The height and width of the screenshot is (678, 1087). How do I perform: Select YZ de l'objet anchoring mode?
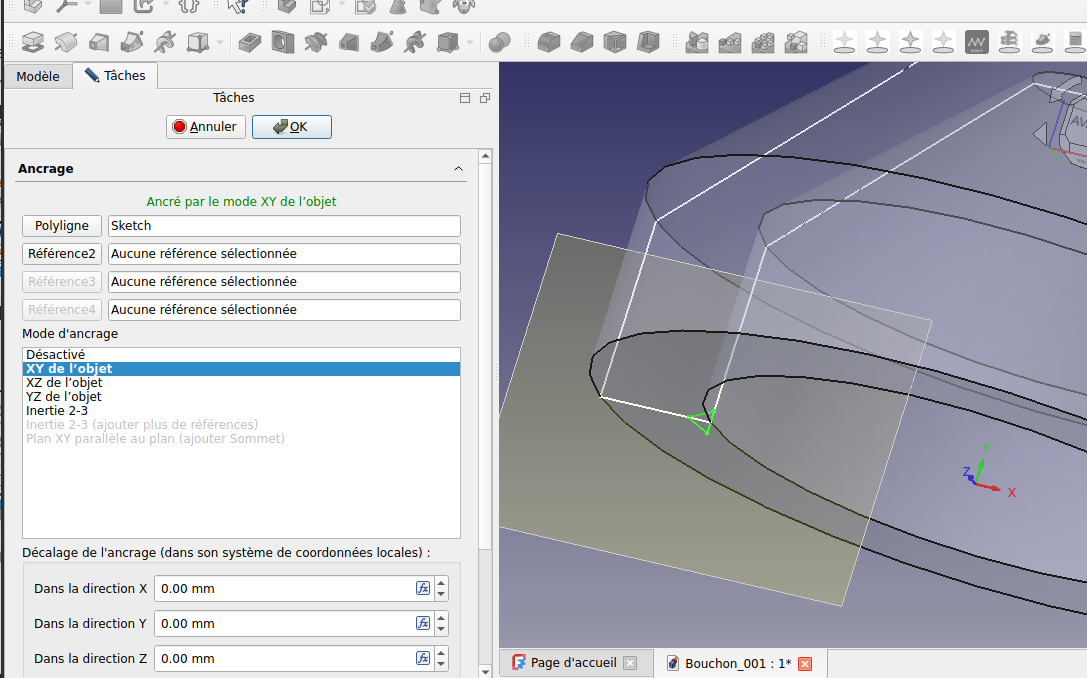(x=241, y=397)
